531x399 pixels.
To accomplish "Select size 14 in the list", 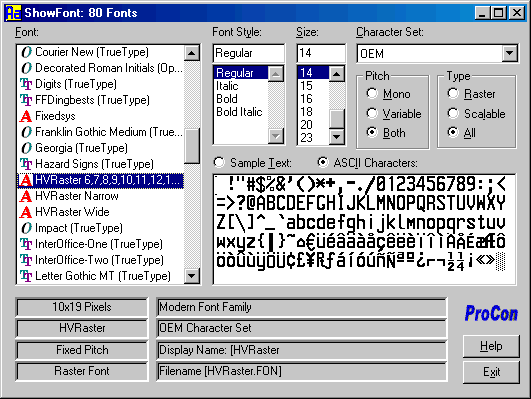I will pyautogui.click(x=313, y=73).
